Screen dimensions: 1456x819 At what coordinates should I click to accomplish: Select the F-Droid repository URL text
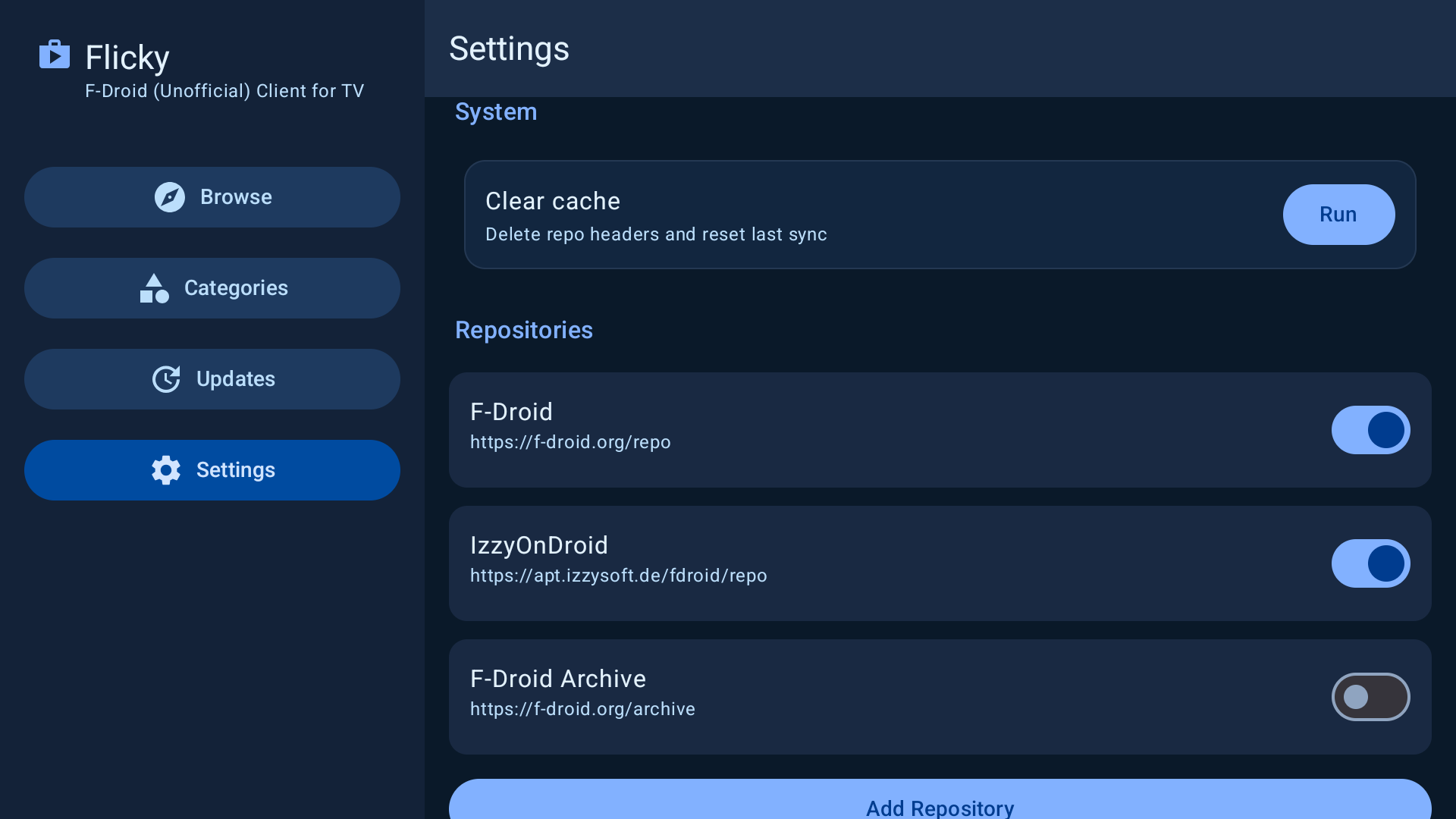click(x=570, y=442)
